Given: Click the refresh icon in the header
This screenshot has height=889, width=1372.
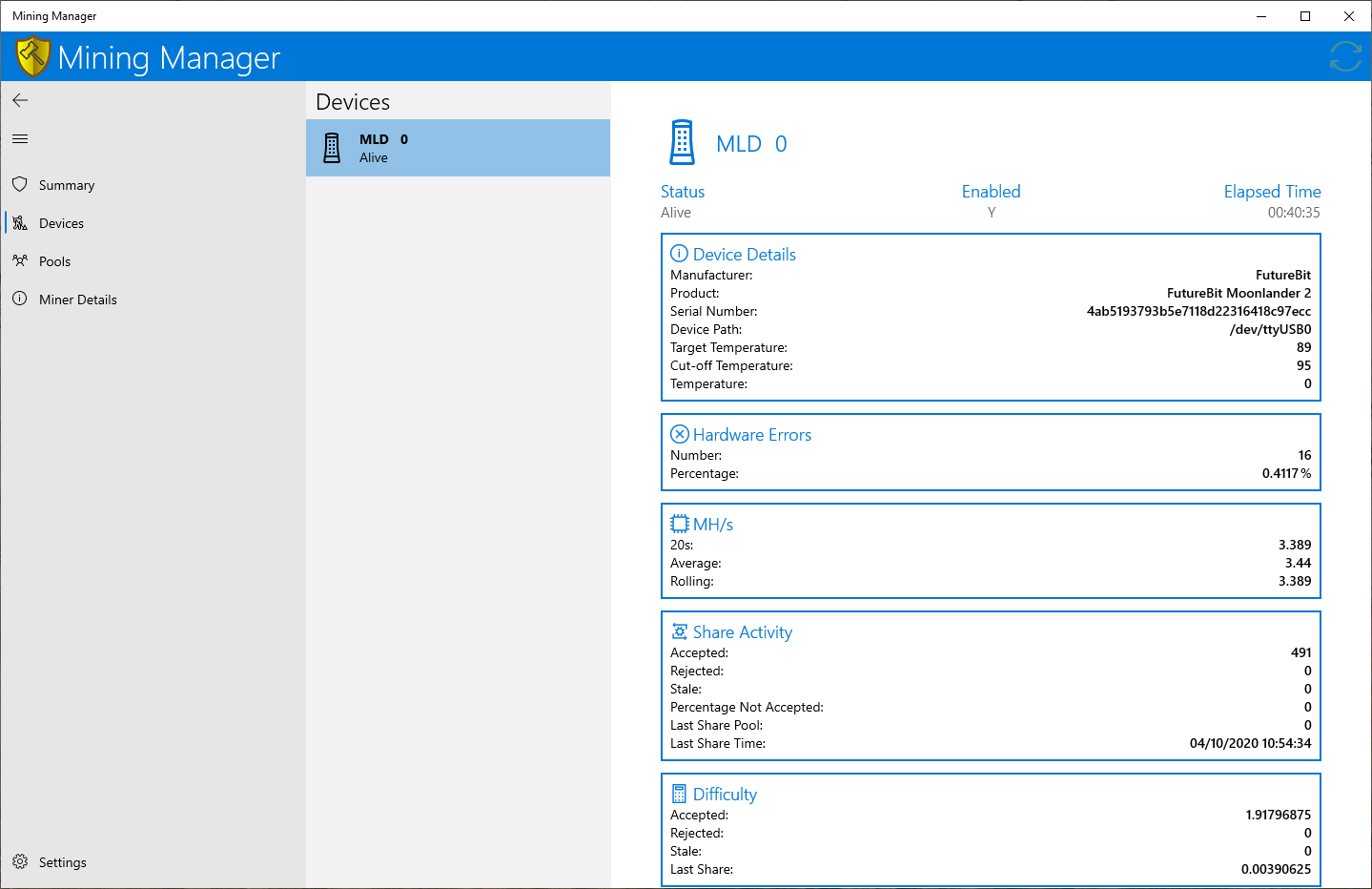Looking at the screenshot, I should click(x=1344, y=56).
